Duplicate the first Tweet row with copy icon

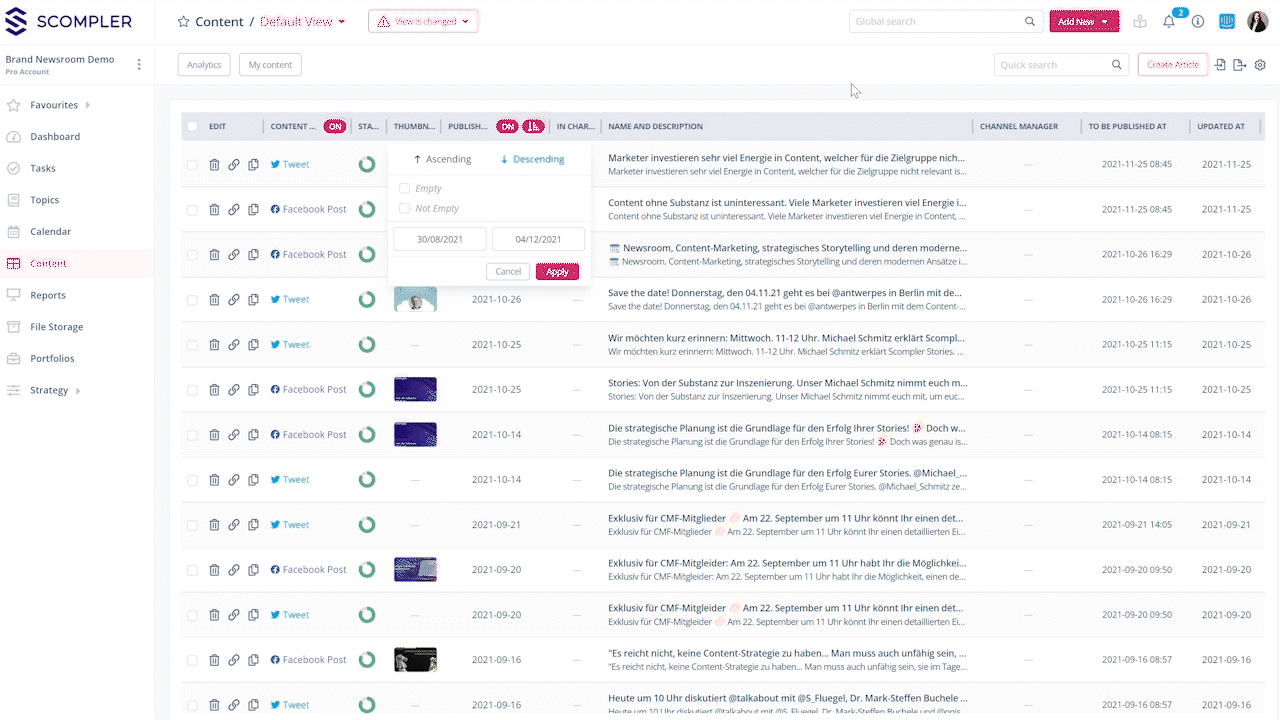253,165
